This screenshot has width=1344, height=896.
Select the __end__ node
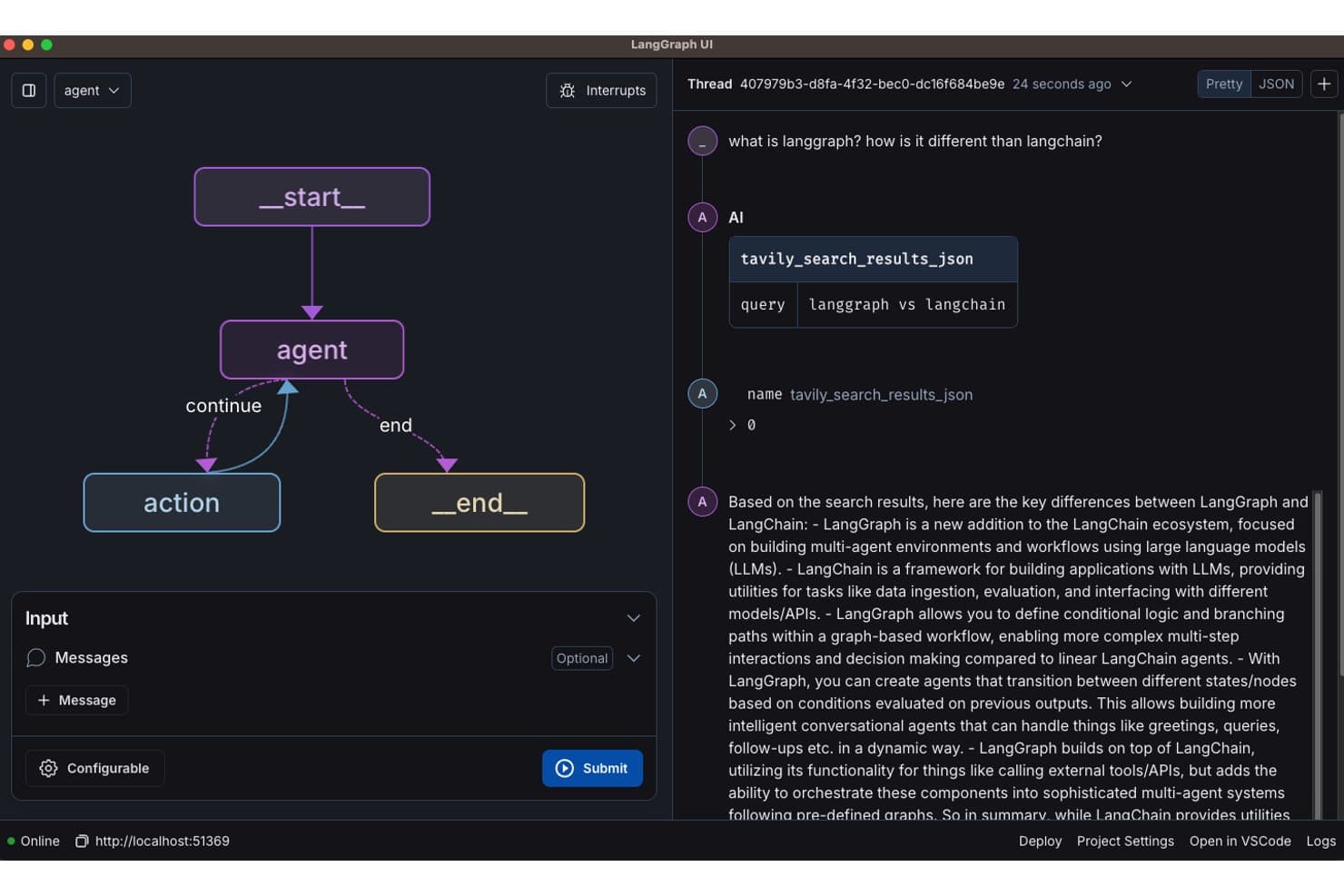[x=479, y=502]
